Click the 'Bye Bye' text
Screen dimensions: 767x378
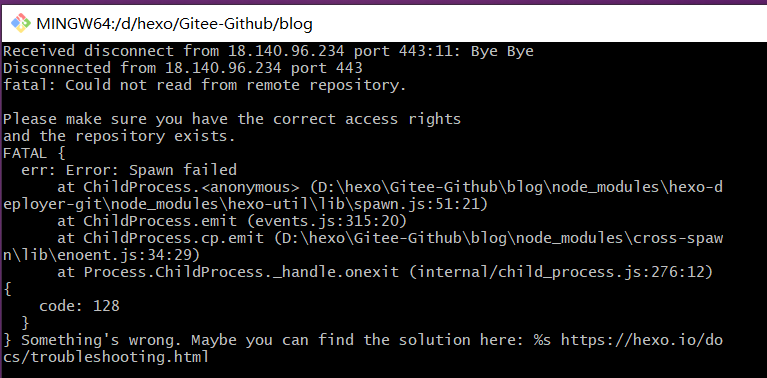click(502, 52)
